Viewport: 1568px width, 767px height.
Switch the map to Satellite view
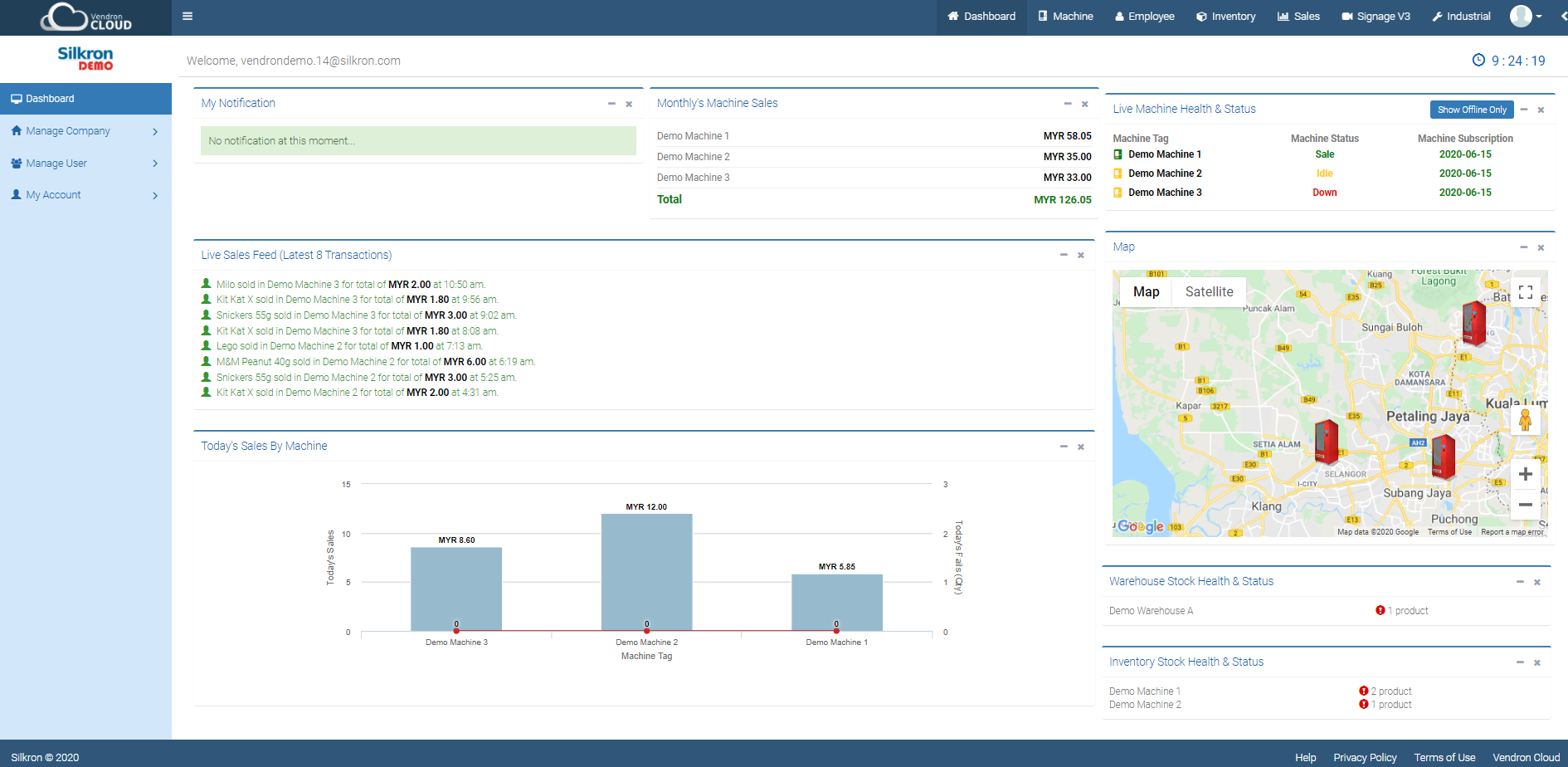pyautogui.click(x=1208, y=291)
